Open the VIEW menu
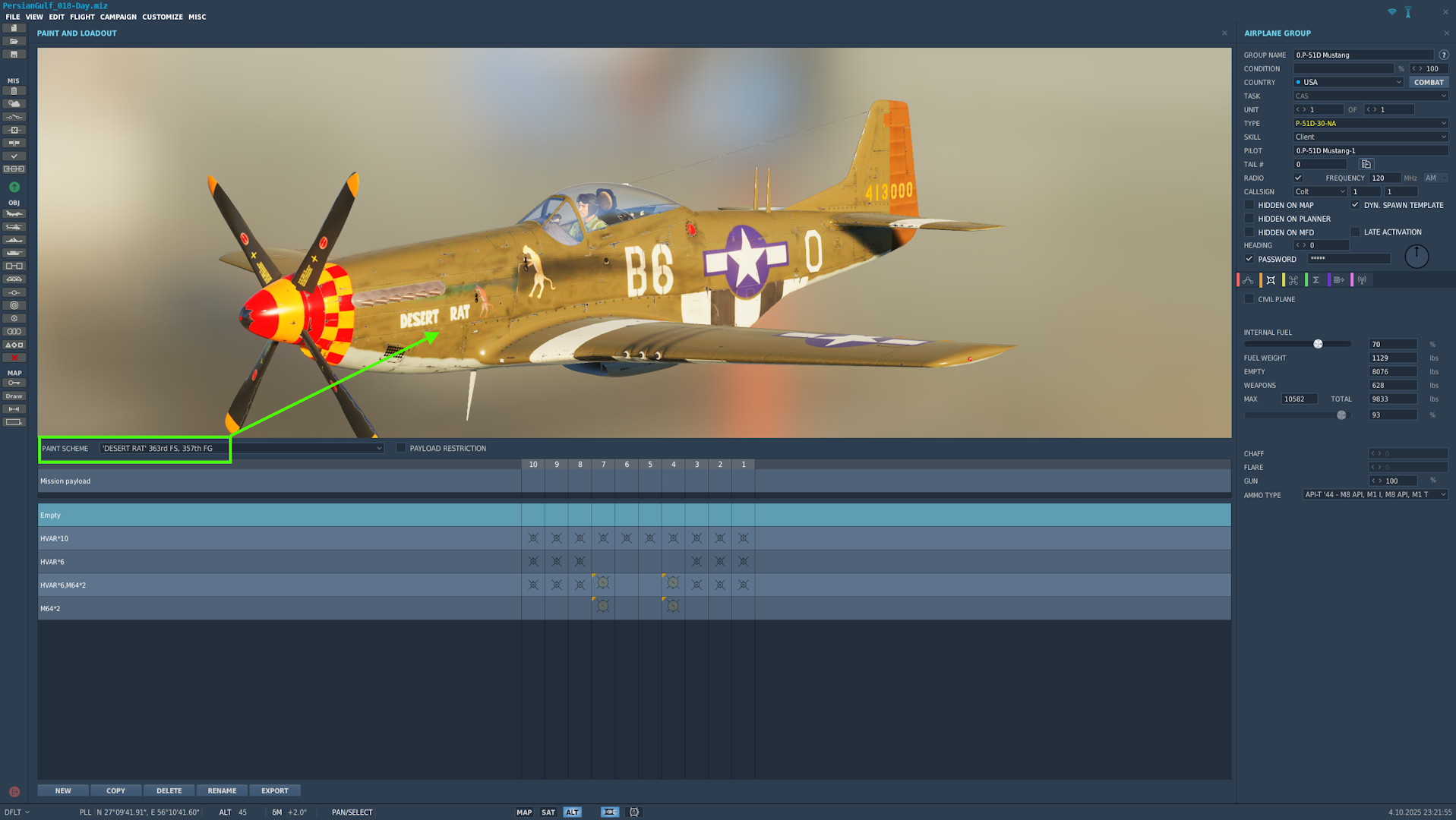Viewport: 1456px width, 820px height. (x=34, y=17)
